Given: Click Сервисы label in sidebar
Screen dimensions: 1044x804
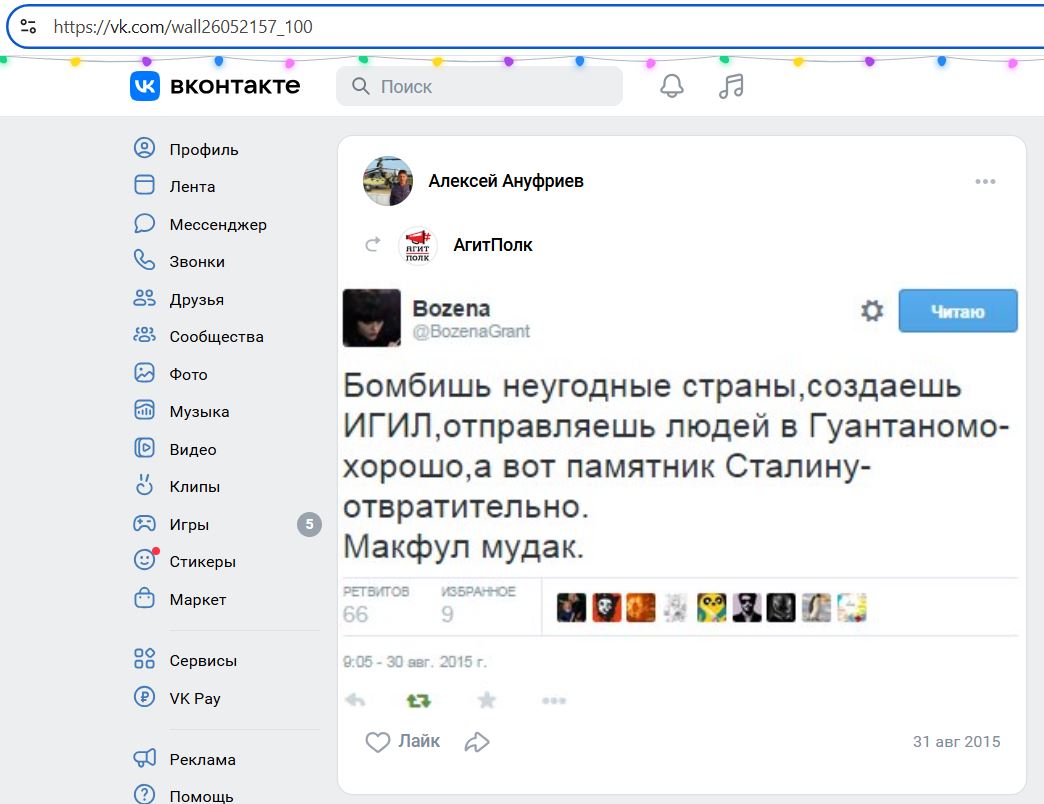Looking at the screenshot, I should click(203, 661).
